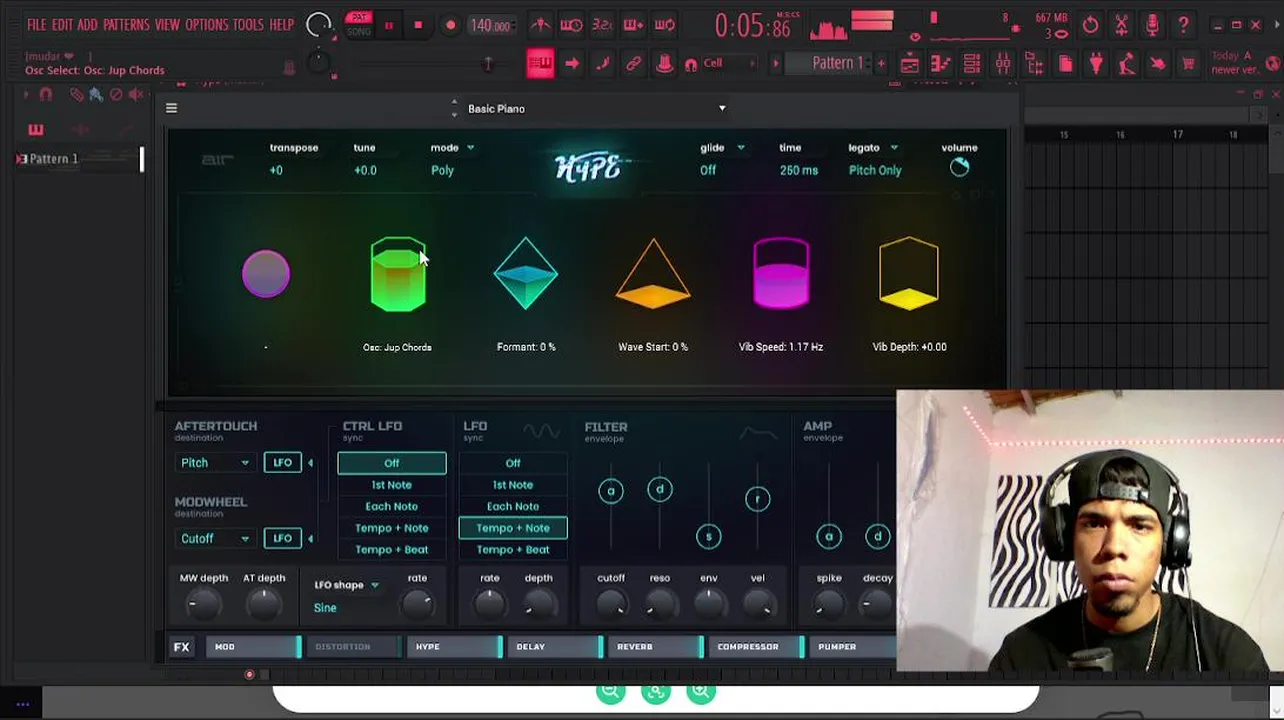Open the shopping cart store icon
The width and height of the screenshot is (1284, 720).
pos(1188,64)
